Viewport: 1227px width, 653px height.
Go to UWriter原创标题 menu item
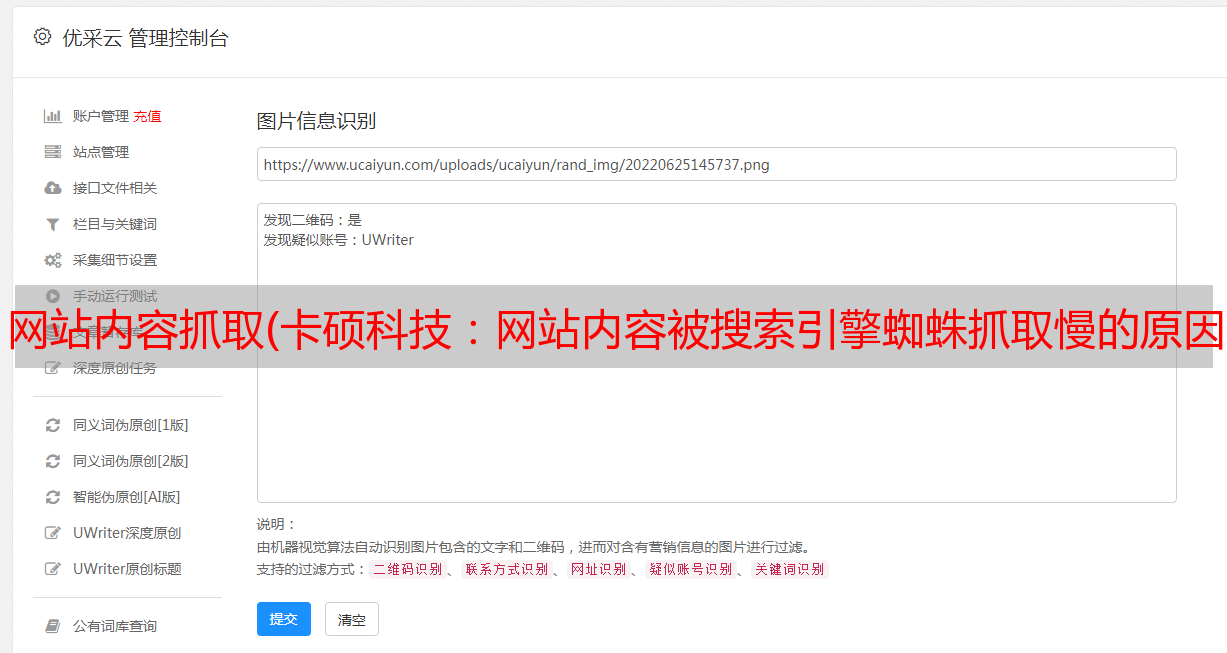pyautogui.click(x=127, y=569)
